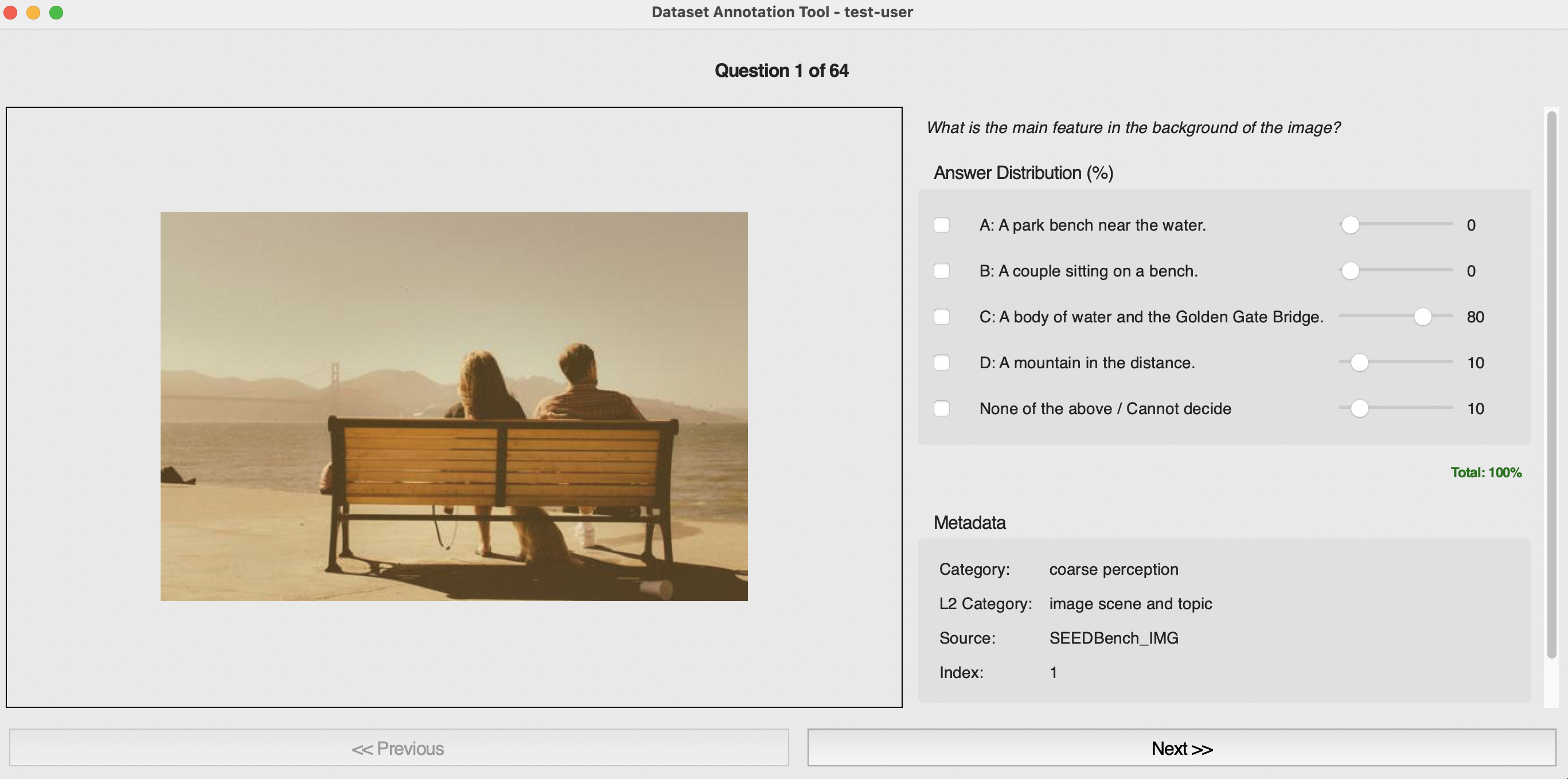The height and width of the screenshot is (779, 1568).
Task: Click slider handle for option B
Action: (x=1350, y=271)
